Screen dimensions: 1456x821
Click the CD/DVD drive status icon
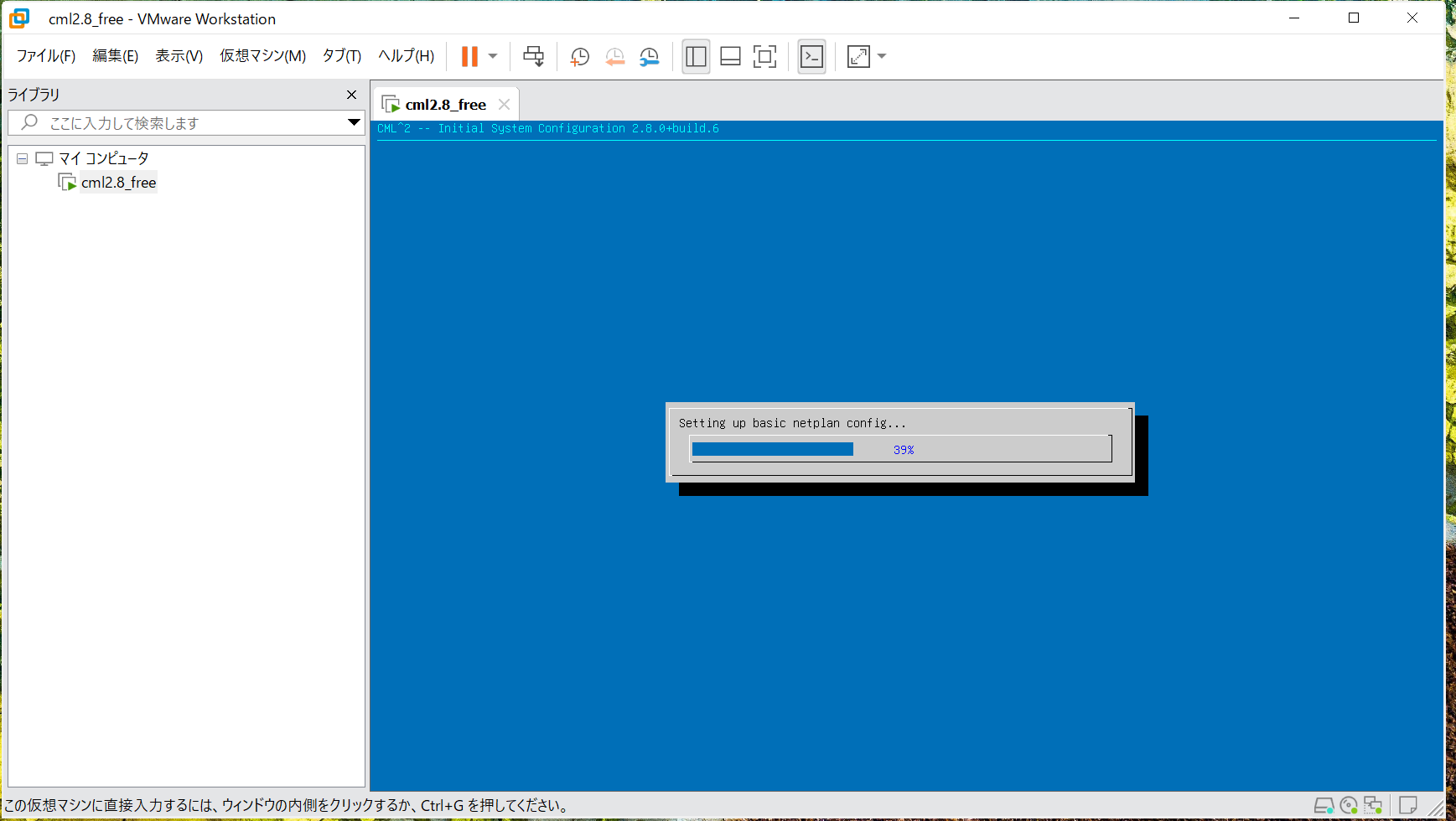click(1349, 806)
